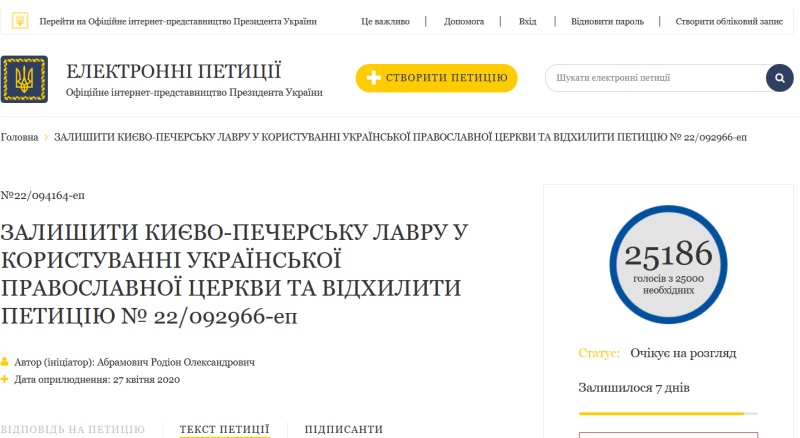The height and width of the screenshot is (438, 800).
Task: Go to Головна breadcrumb link
Action: tap(19, 136)
